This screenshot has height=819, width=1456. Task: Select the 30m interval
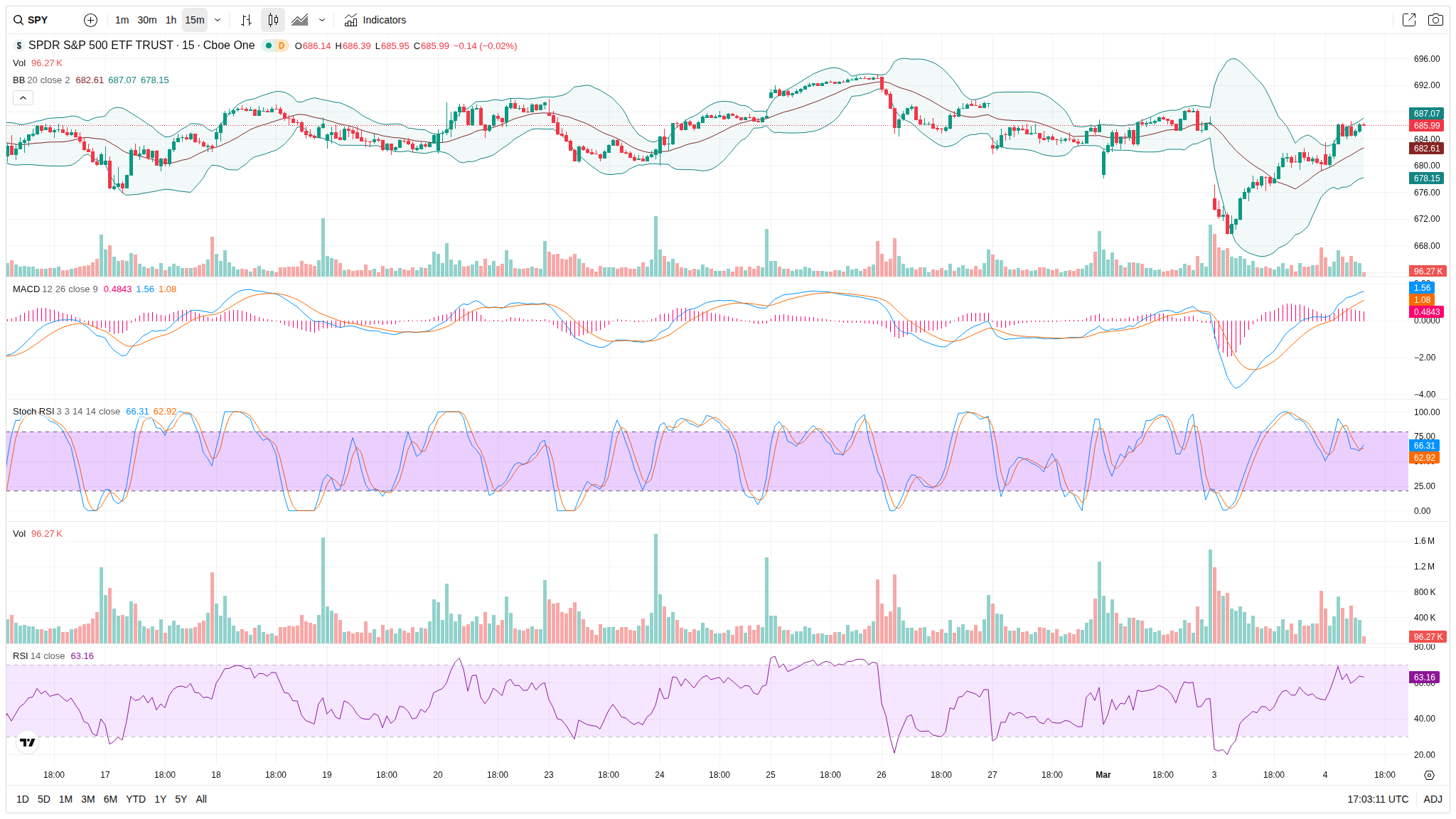(x=147, y=20)
